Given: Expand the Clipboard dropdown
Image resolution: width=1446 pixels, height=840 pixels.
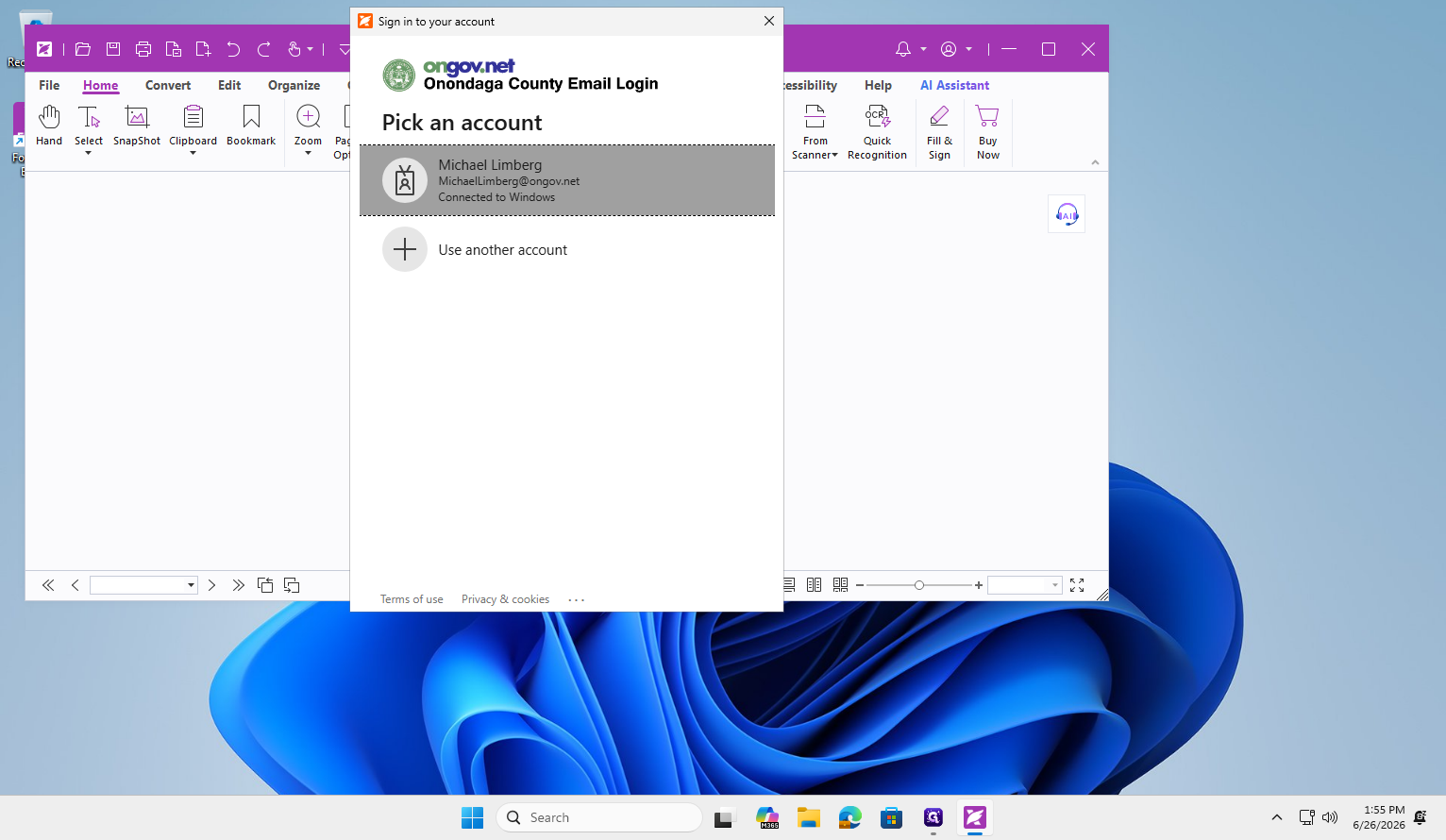Looking at the screenshot, I should click(x=193, y=153).
